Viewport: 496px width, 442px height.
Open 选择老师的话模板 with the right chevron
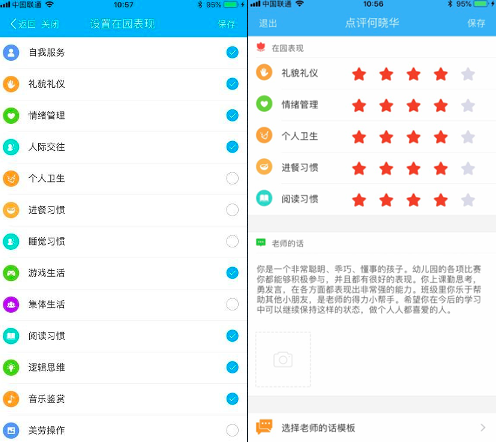coord(483,427)
